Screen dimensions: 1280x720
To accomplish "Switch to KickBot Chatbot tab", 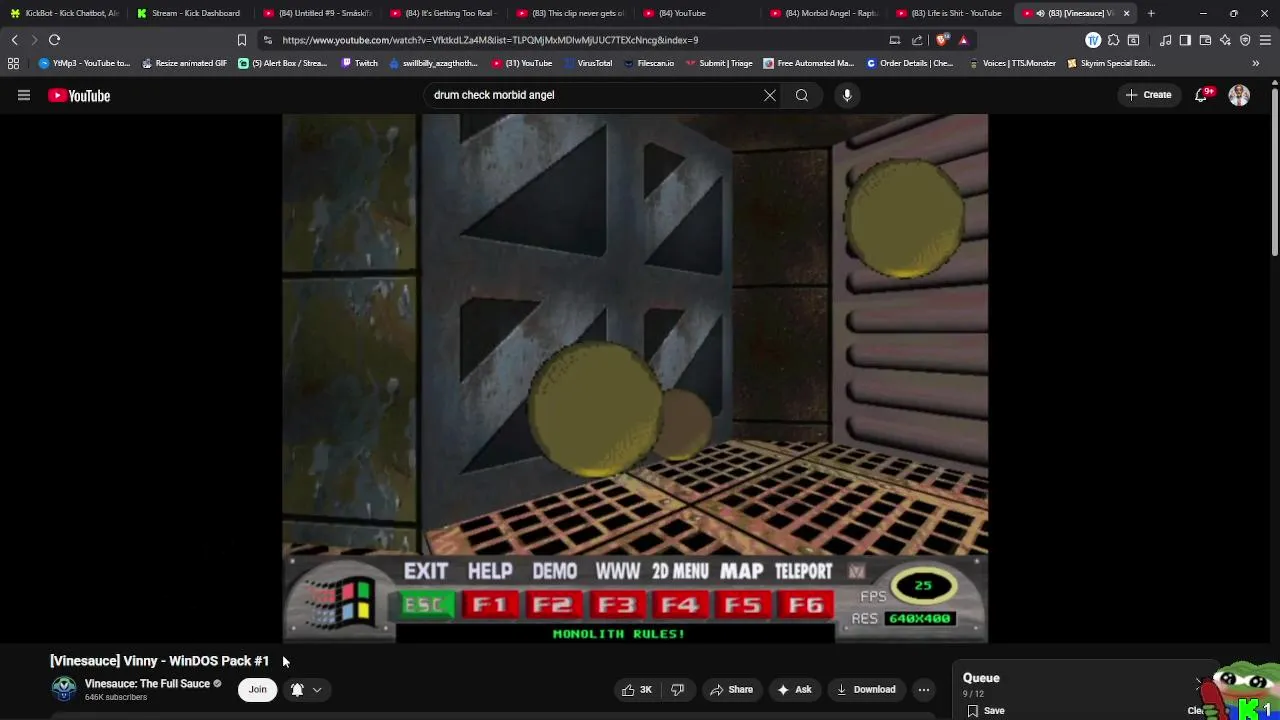I will [x=64, y=13].
